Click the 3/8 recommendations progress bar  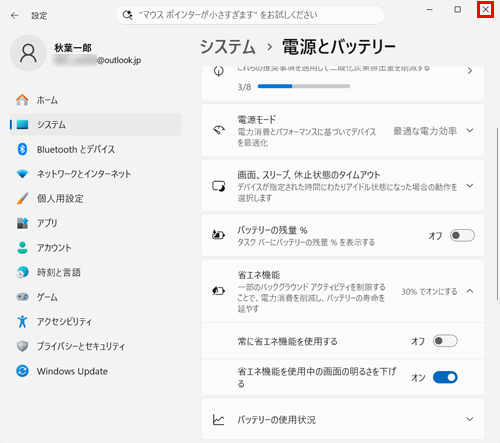click(x=304, y=86)
